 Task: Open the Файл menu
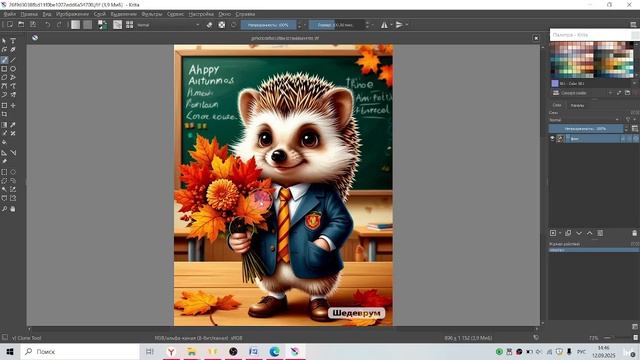click(9, 14)
